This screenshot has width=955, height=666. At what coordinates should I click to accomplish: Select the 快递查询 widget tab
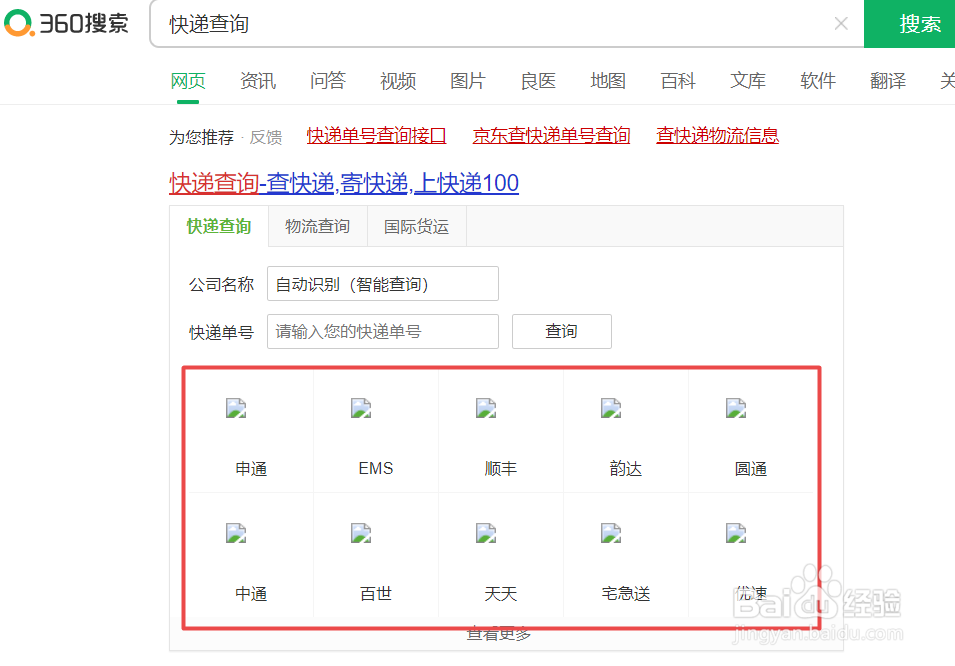point(219,226)
